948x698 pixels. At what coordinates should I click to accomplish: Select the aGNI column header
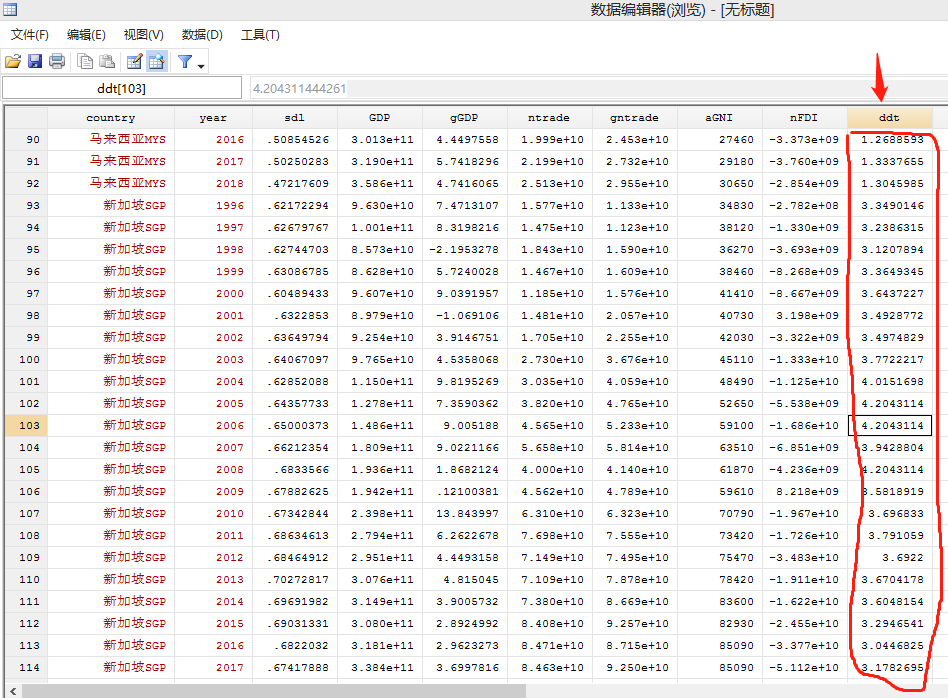click(719, 118)
